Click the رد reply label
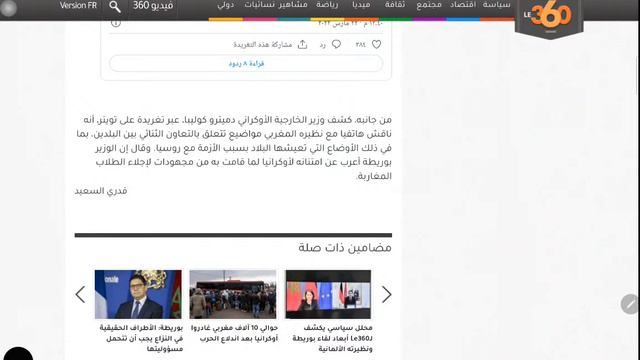Screen dimensions: 640x360 point(322,44)
